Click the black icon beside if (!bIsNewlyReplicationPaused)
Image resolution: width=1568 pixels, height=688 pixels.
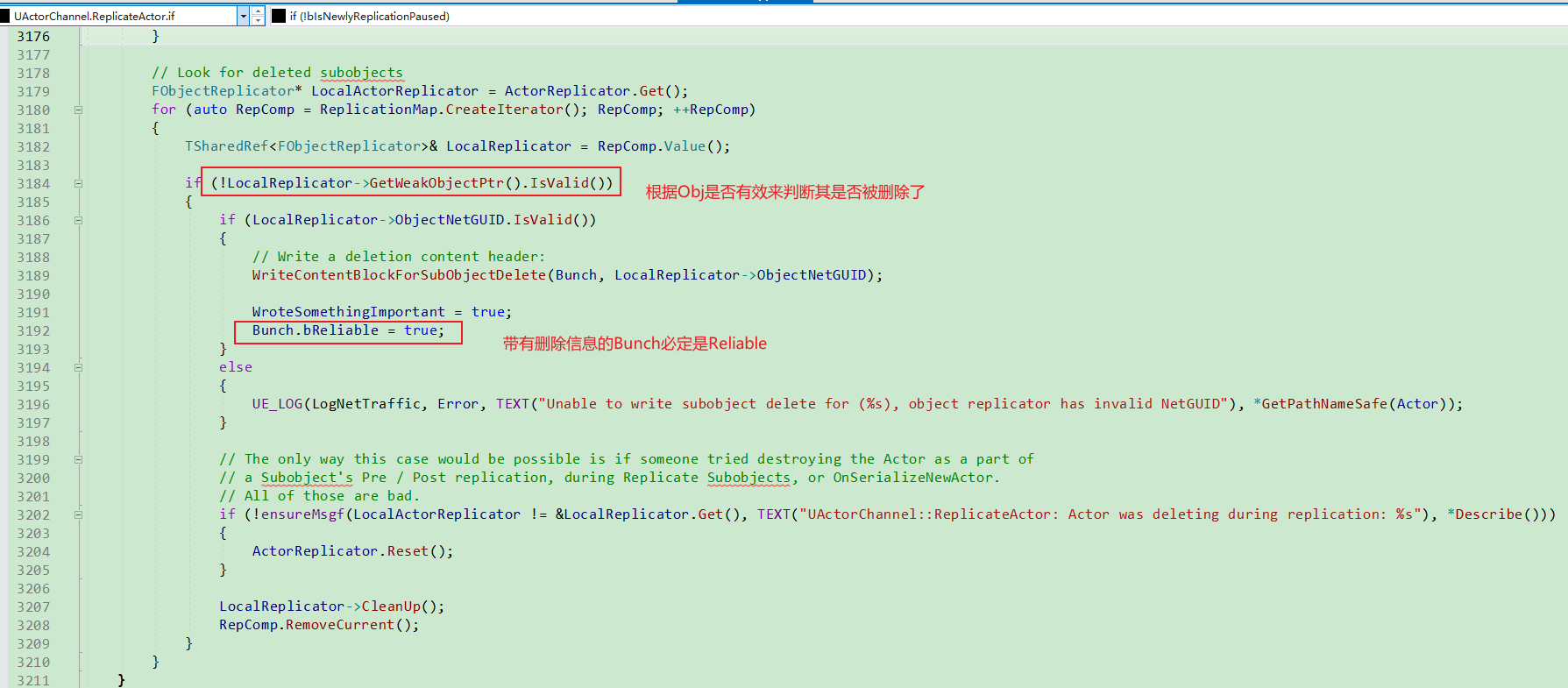279,16
